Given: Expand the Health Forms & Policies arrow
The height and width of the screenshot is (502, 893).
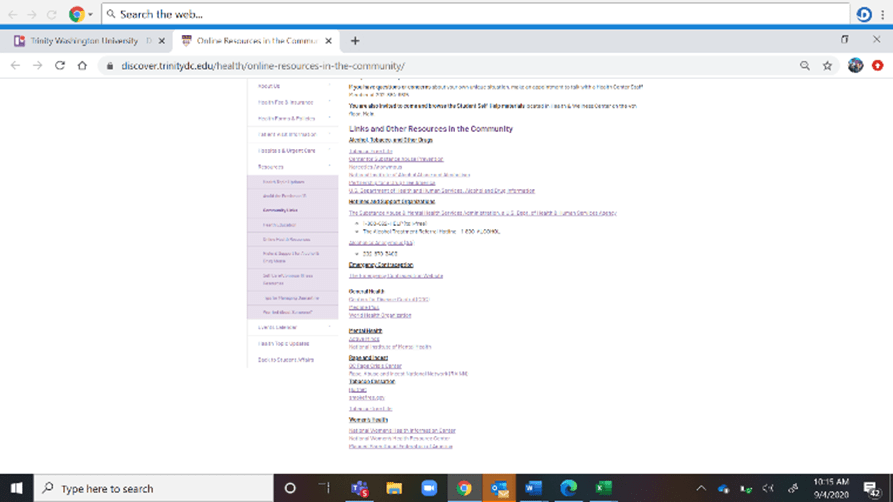Looking at the screenshot, I should click(x=330, y=118).
